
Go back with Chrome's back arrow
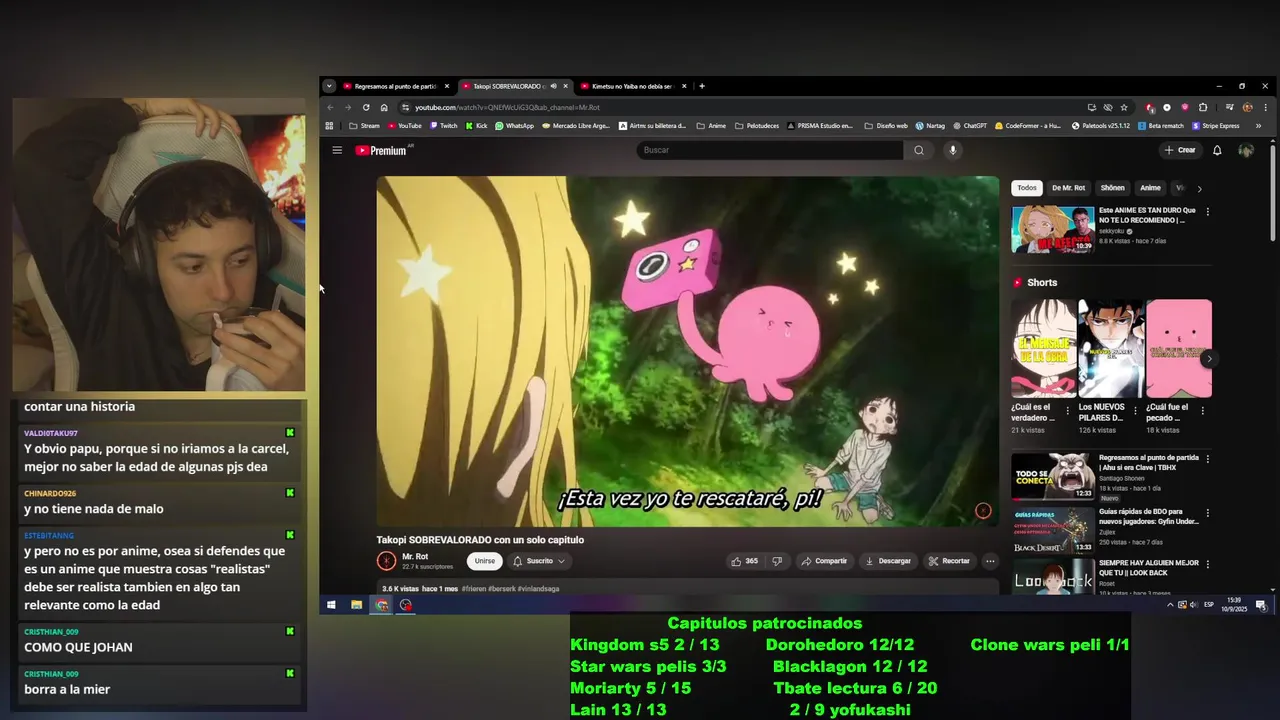click(330, 107)
